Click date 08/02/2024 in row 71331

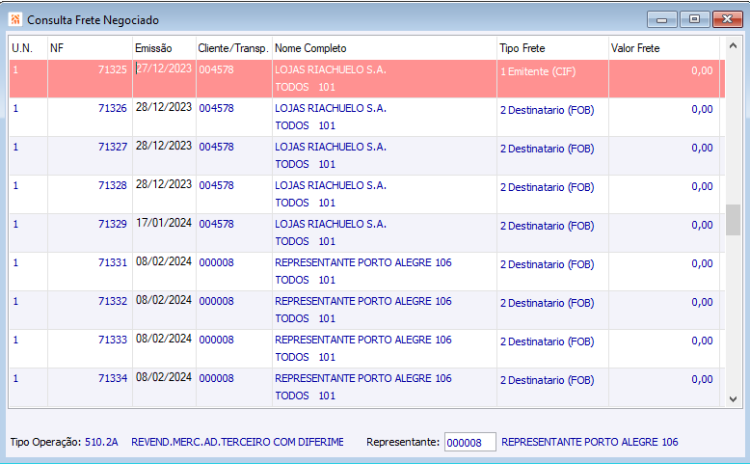[164, 262]
